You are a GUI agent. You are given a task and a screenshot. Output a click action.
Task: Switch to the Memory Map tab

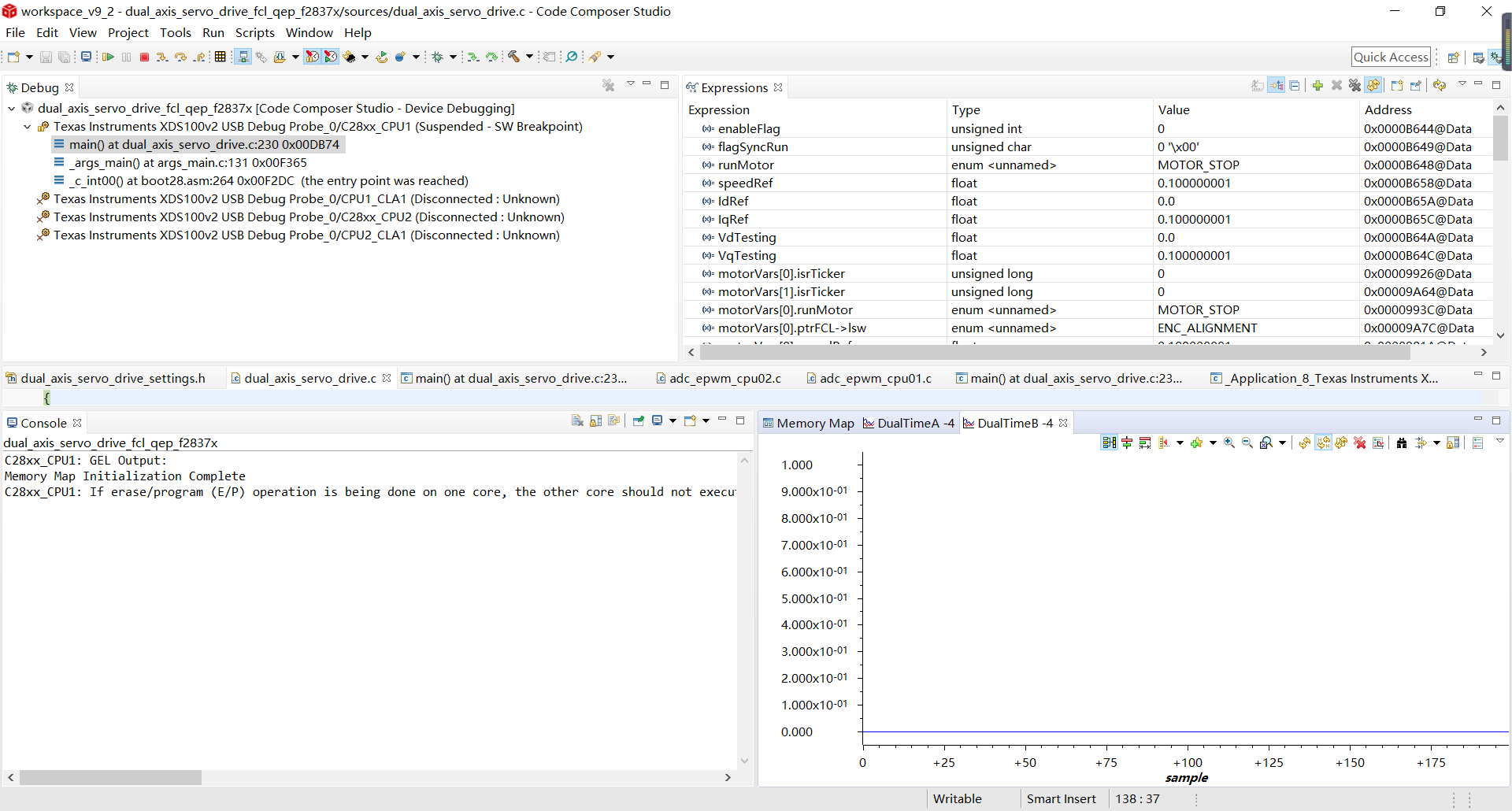pos(814,424)
